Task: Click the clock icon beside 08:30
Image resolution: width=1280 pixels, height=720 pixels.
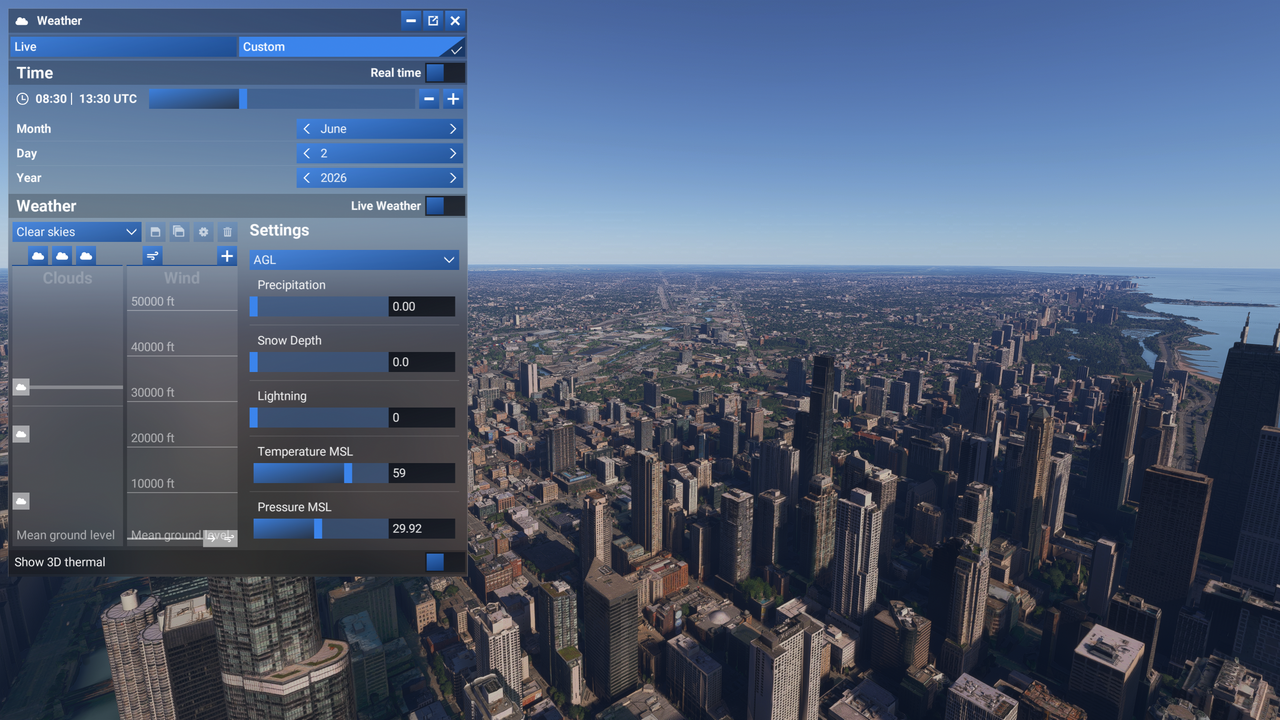Action: [23, 99]
